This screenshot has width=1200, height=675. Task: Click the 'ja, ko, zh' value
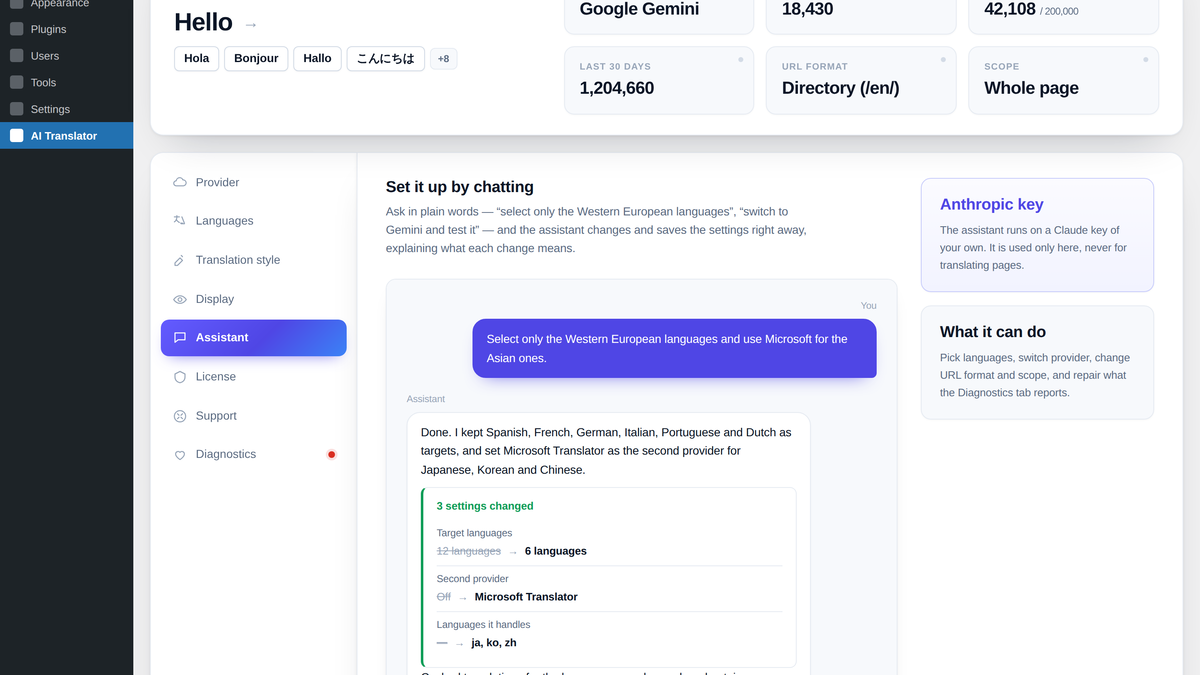pyautogui.click(x=494, y=643)
